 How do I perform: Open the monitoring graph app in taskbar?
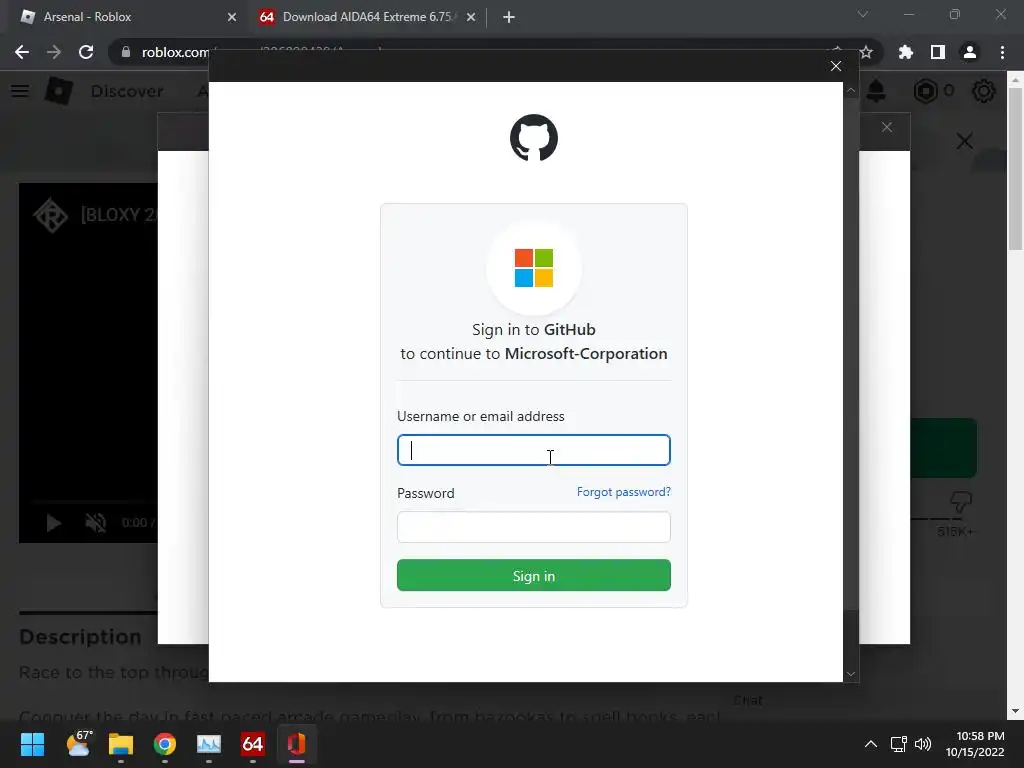pos(209,744)
